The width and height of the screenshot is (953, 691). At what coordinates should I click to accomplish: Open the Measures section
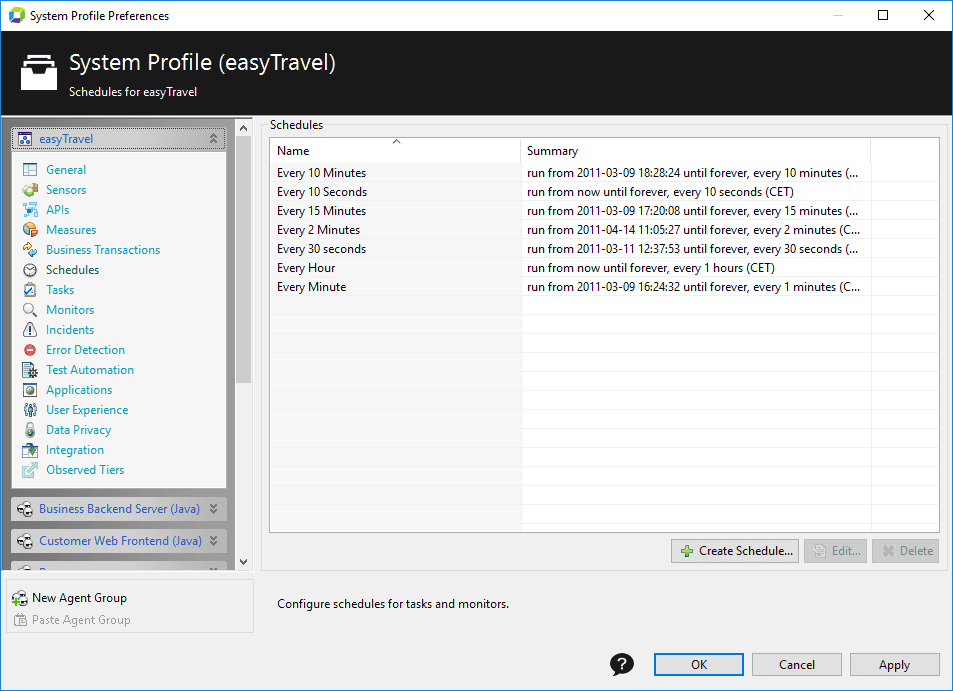pyautogui.click(x=71, y=230)
